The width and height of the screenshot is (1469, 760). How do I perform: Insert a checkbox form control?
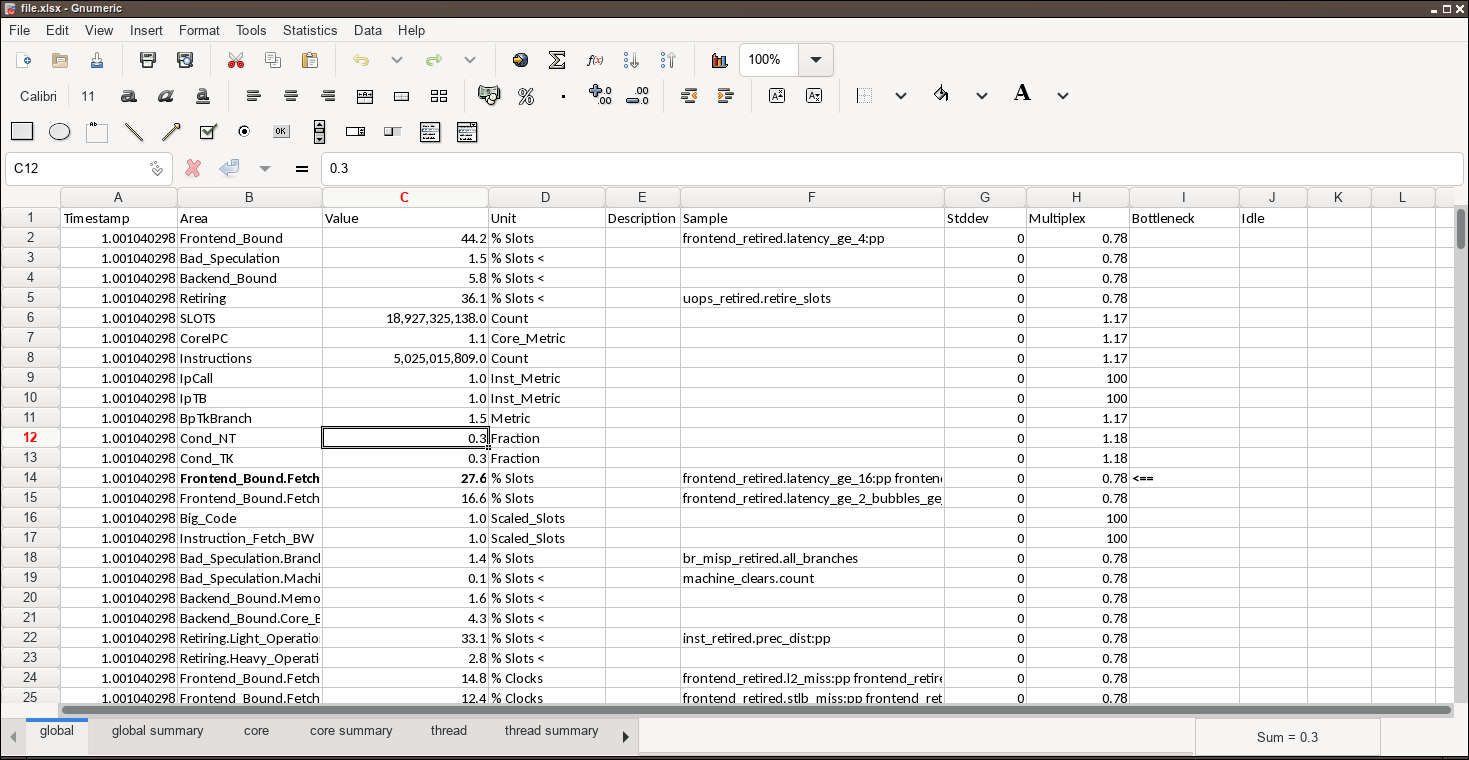click(208, 131)
